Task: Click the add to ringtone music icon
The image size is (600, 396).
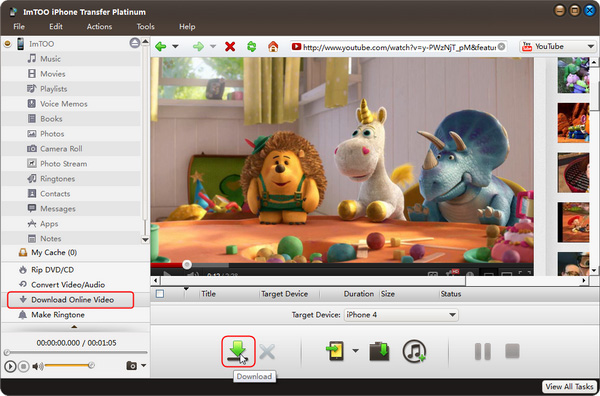Action: [x=414, y=351]
